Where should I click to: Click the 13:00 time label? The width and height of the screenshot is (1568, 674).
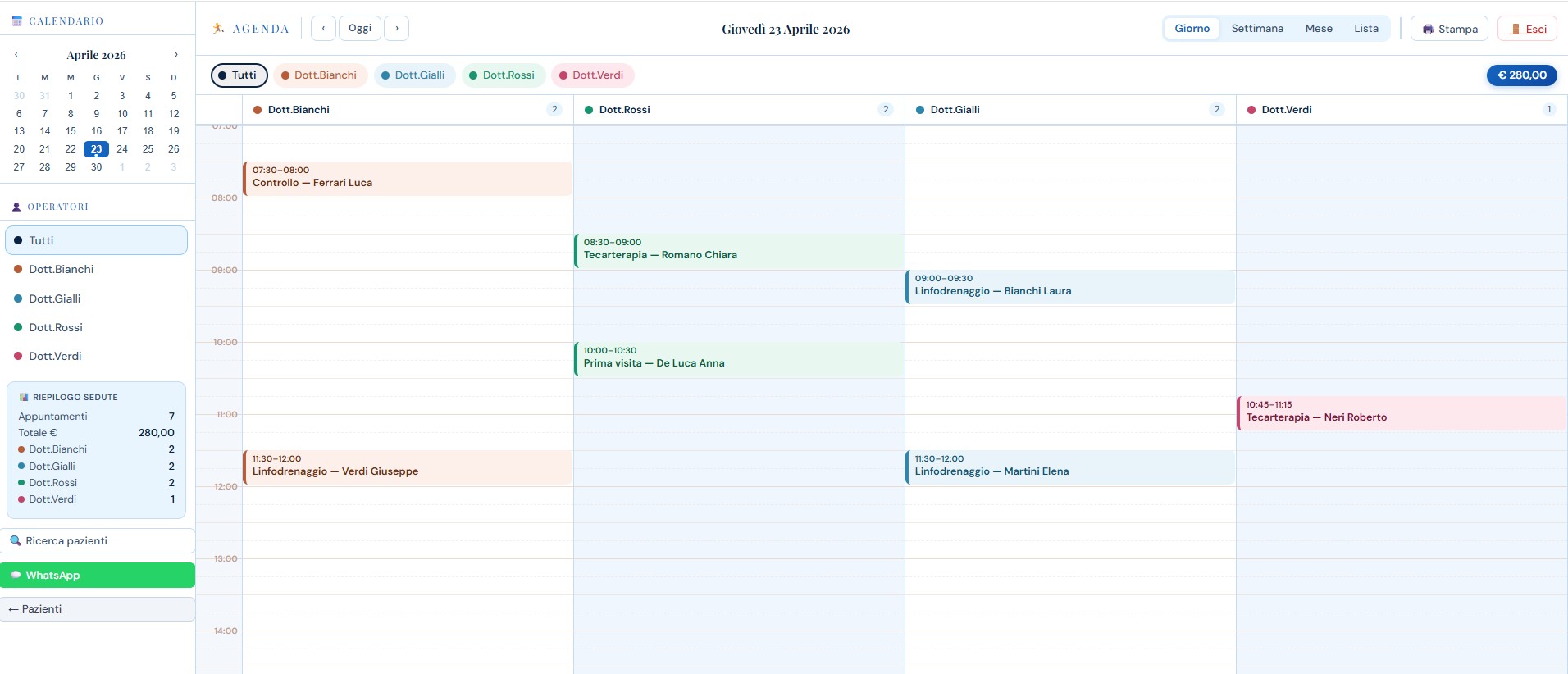pyautogui.click(x=226, y=558)
